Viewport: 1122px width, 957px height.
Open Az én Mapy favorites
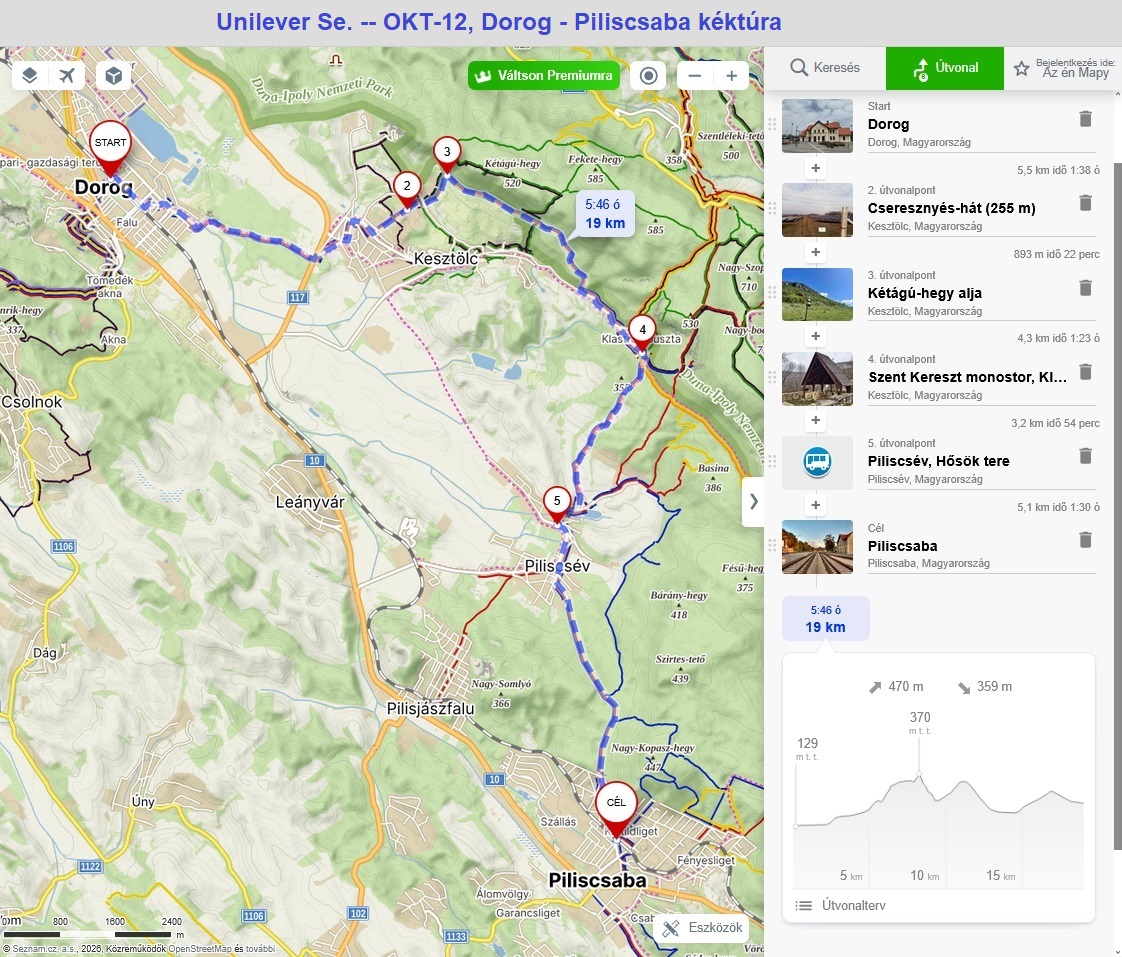pyautogui.click(x=1063, y=69)
